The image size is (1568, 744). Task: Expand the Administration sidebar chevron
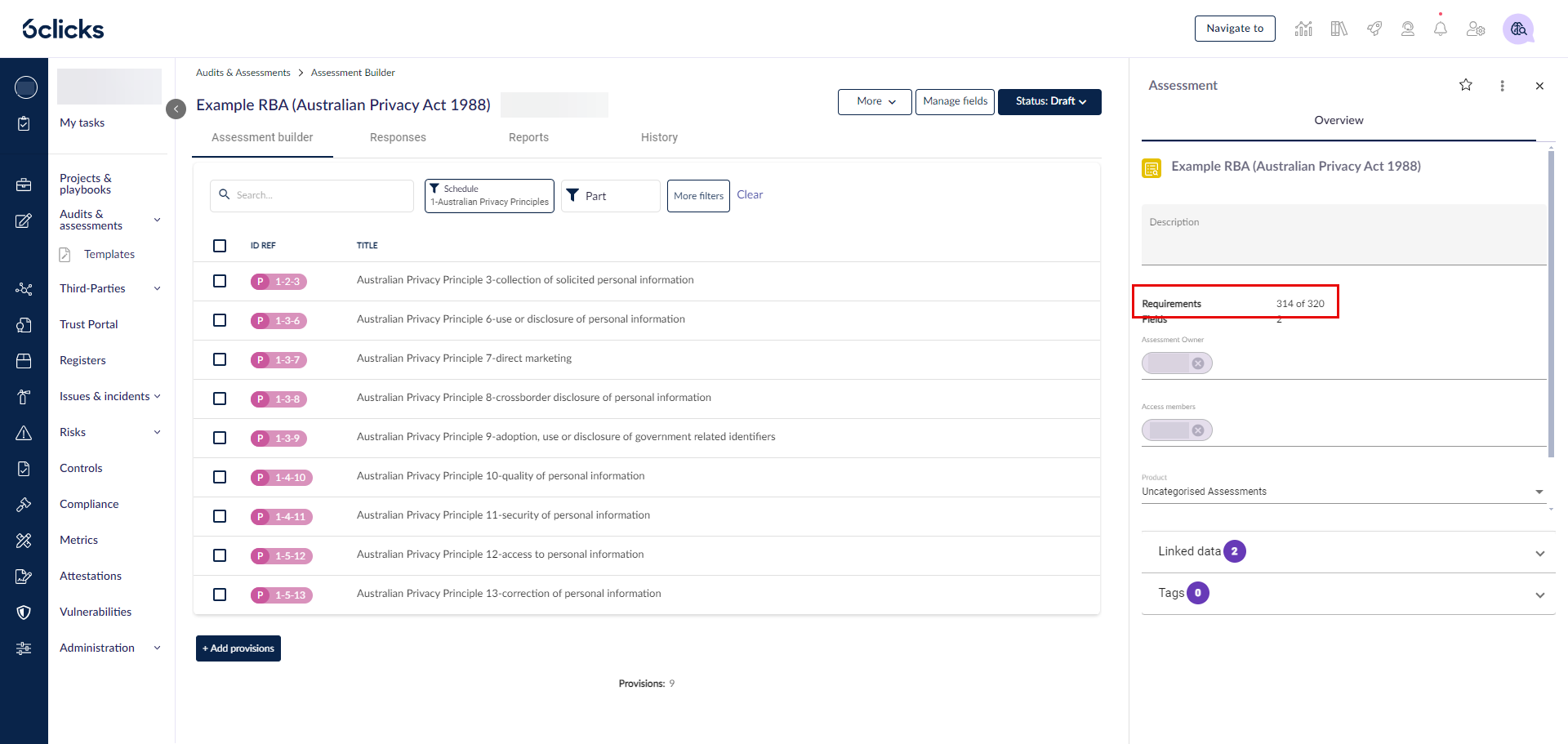coord(158,648)
